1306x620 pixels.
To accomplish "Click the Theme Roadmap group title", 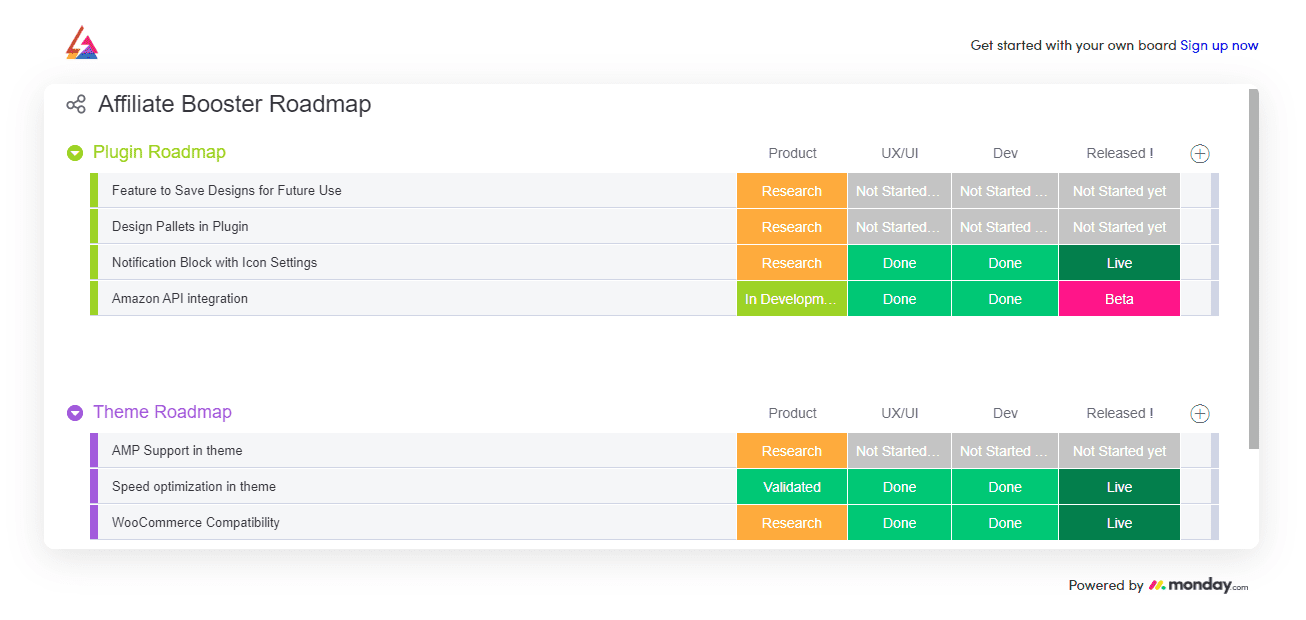I will 162,412.
